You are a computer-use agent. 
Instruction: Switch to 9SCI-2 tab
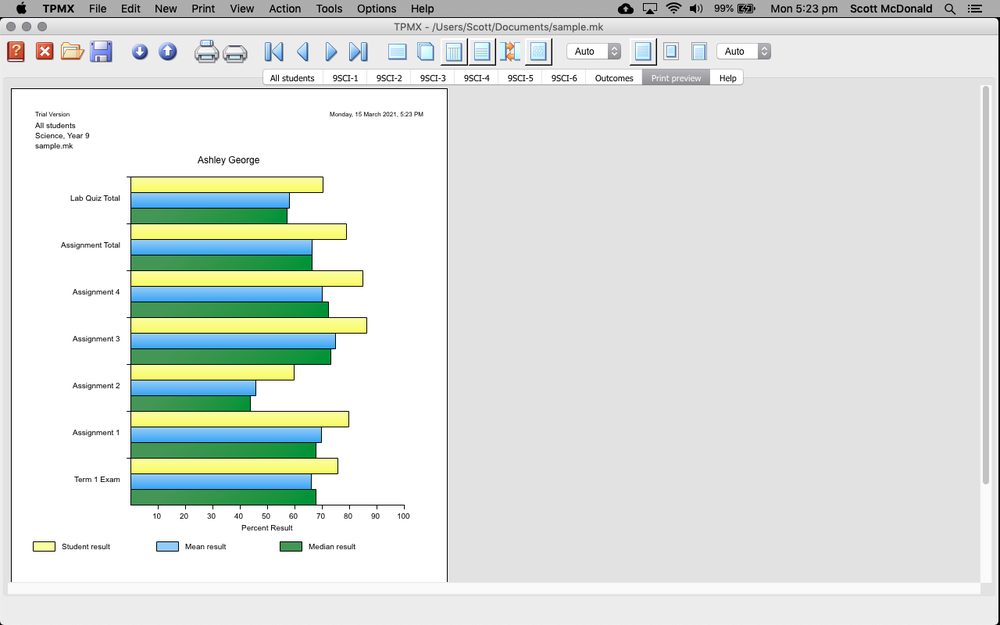pos(389,78)
